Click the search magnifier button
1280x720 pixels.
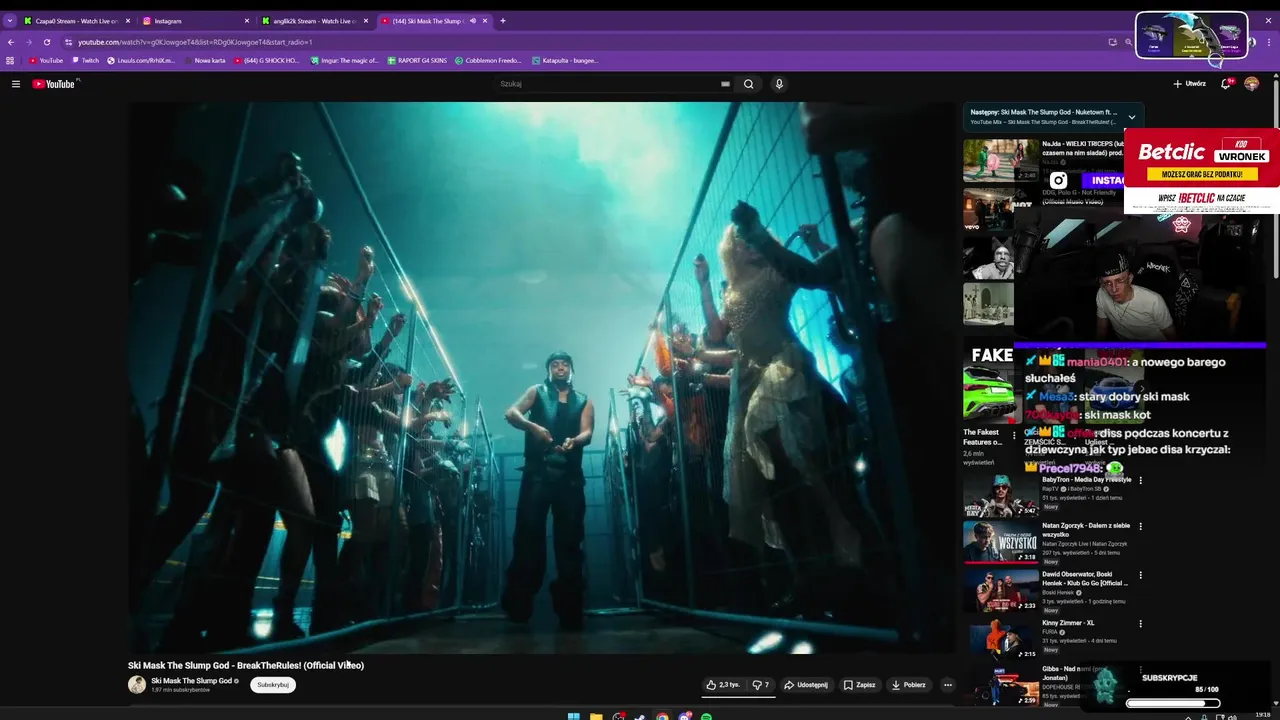point(748,84)
